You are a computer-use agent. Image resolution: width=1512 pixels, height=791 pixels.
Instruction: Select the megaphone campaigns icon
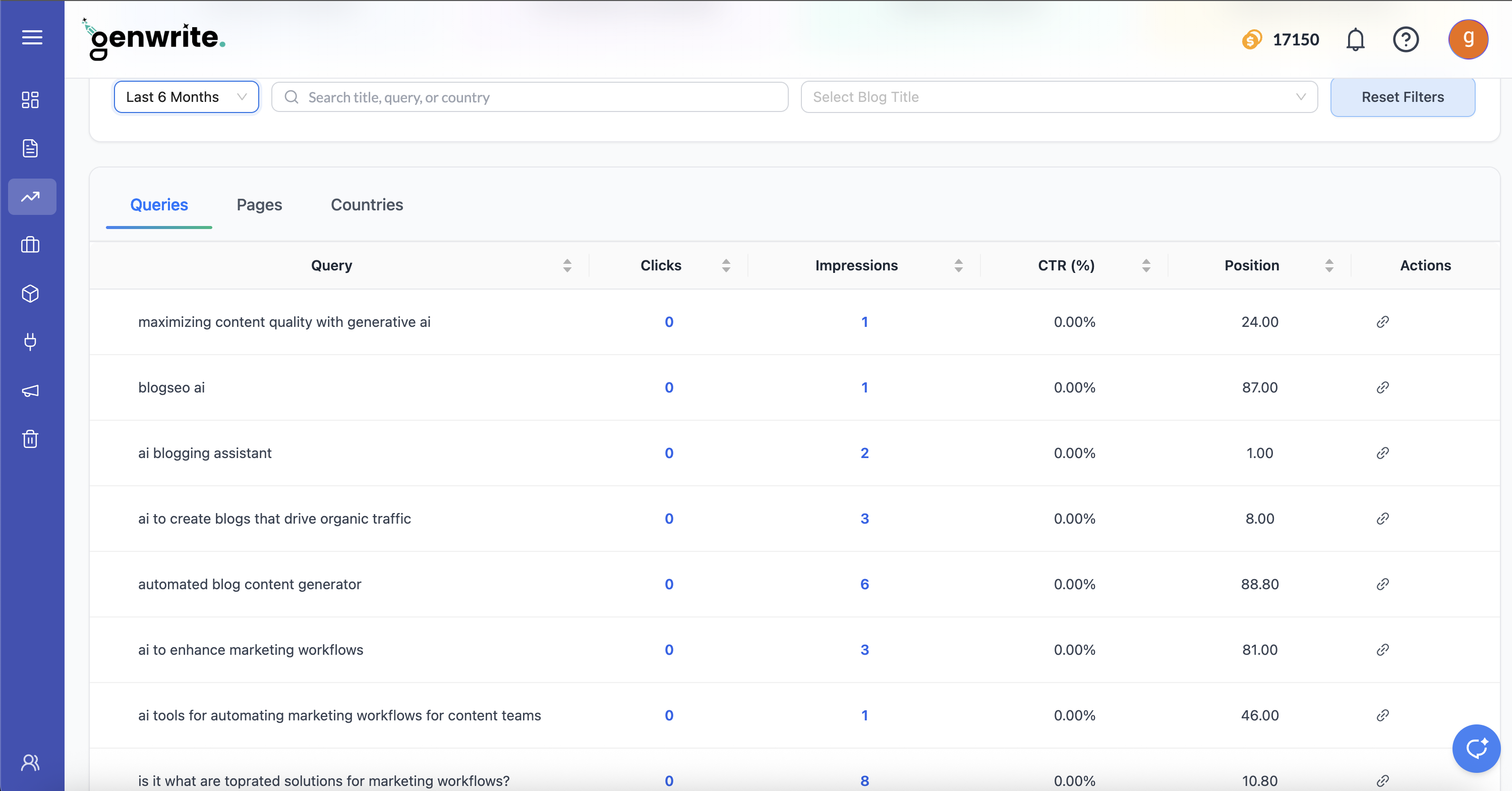(31, 391)
